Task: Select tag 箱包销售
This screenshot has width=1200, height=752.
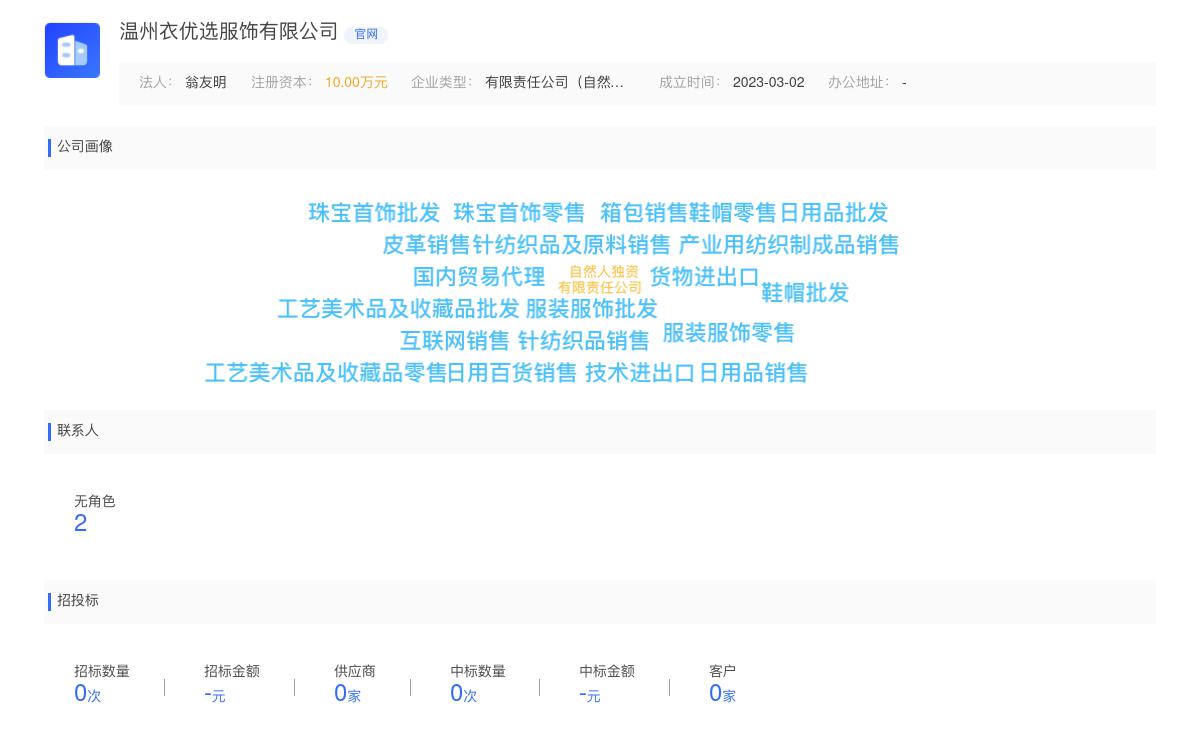Action: pos(644,213)
